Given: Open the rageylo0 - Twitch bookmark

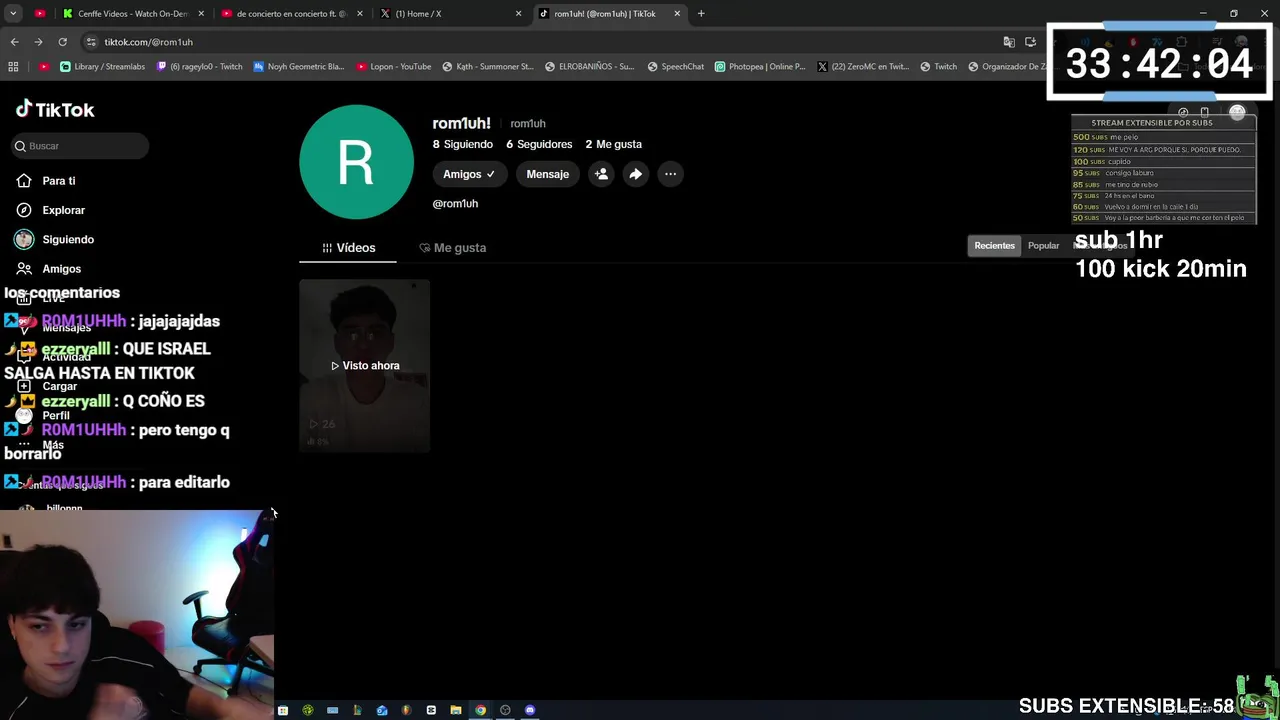Looking at the screenshot, I should coord(199,67).
